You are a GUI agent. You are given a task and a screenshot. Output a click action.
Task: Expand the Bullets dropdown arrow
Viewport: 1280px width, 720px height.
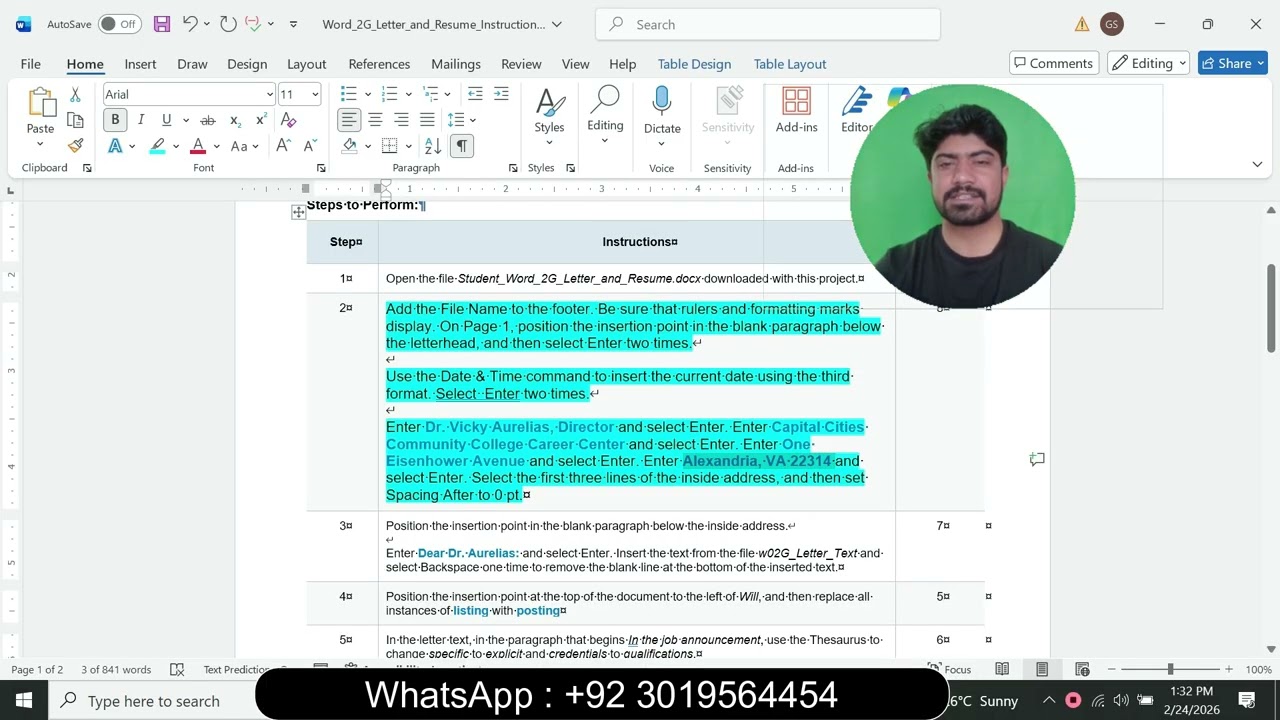click(367, 94)
